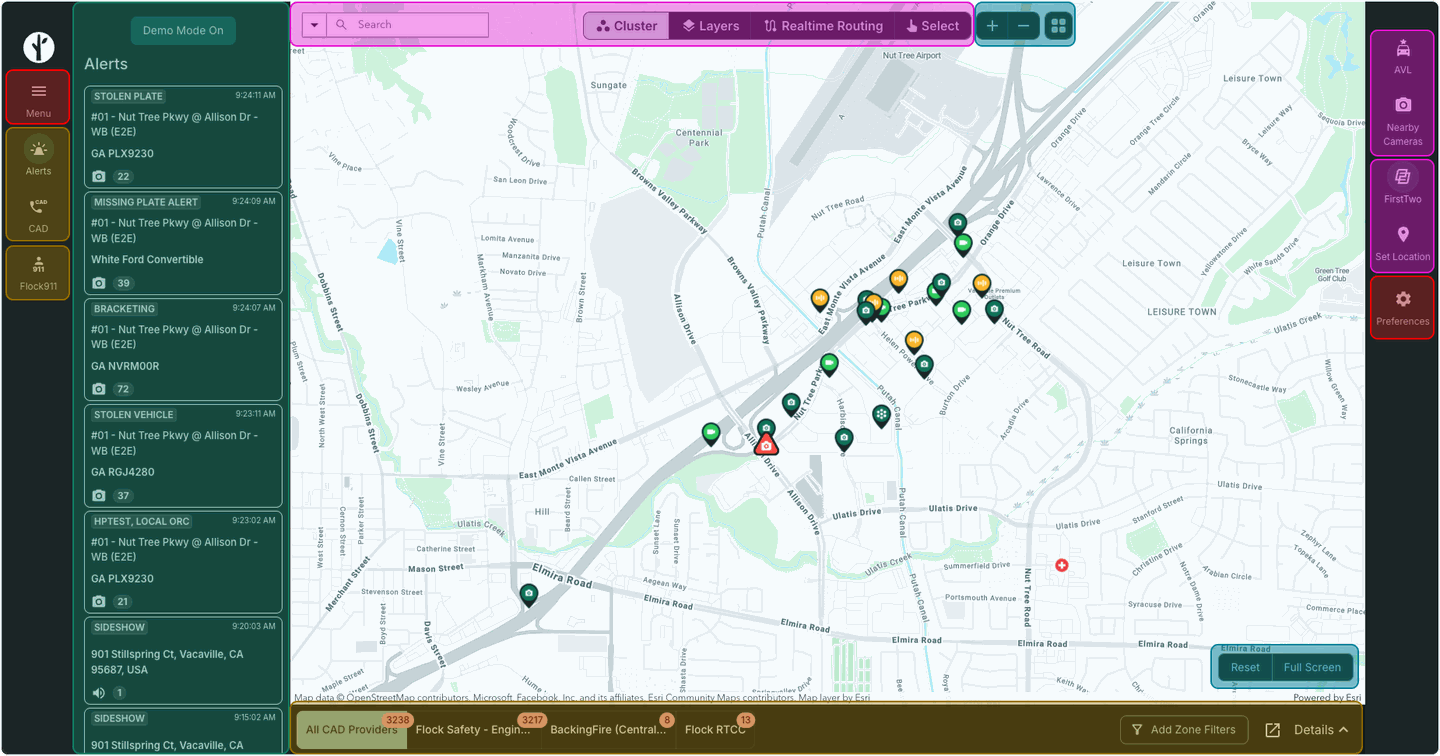Click the red triangle alert map marker
The width and height of the screenshot is (1440, 756).
point(766,445)
